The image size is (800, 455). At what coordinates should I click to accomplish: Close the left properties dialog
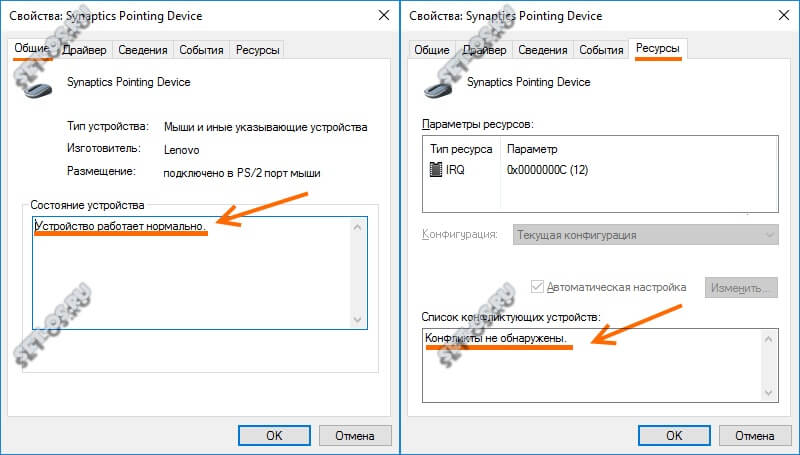pyautogui.click(x=384, y=15)
